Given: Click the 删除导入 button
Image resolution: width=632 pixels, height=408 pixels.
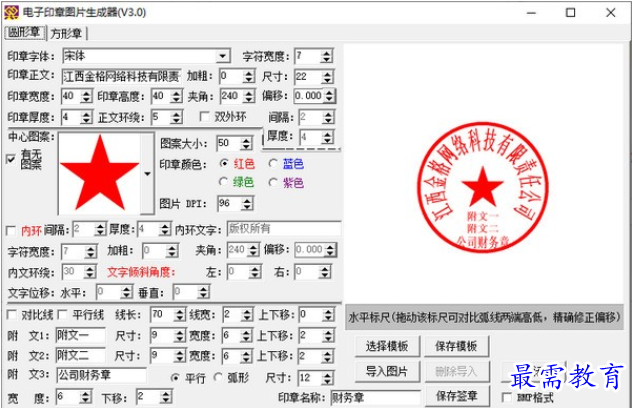Looking at the screenshot, I should (457, 371).
